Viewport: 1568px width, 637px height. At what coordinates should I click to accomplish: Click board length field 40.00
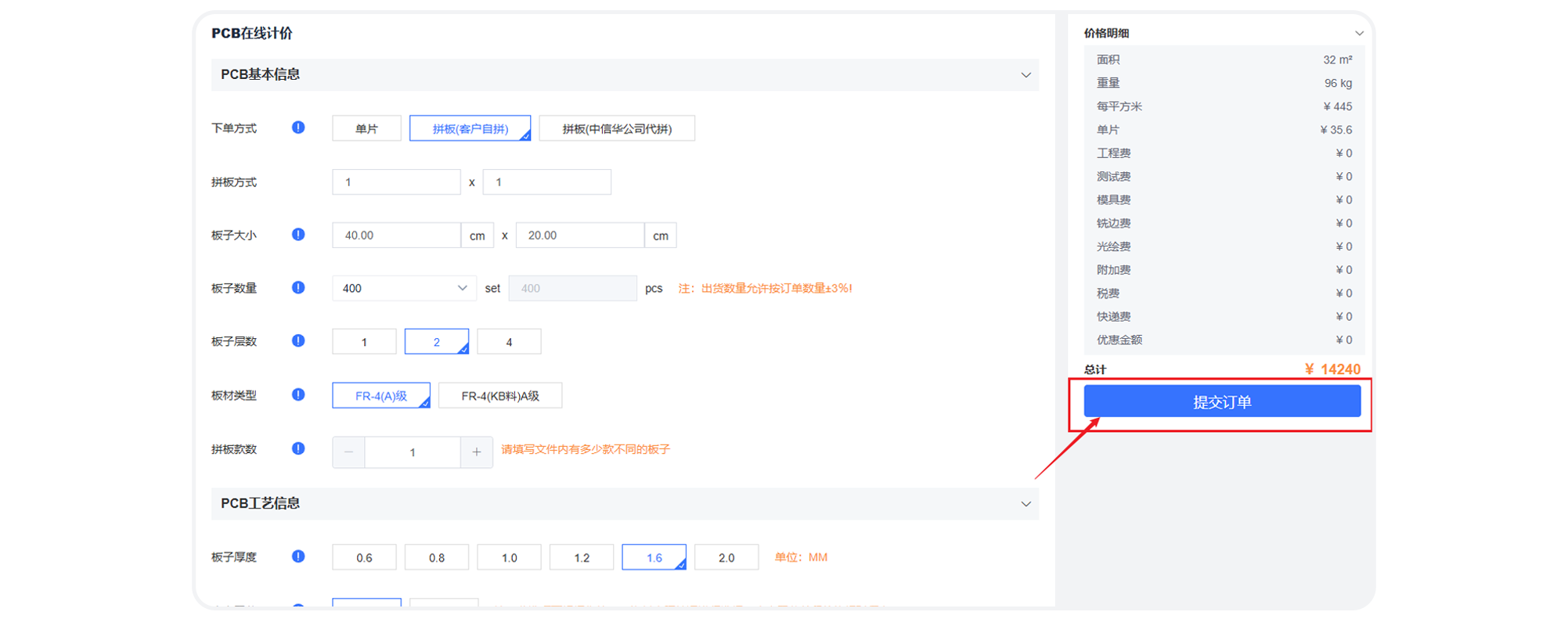tap(396, 236)
